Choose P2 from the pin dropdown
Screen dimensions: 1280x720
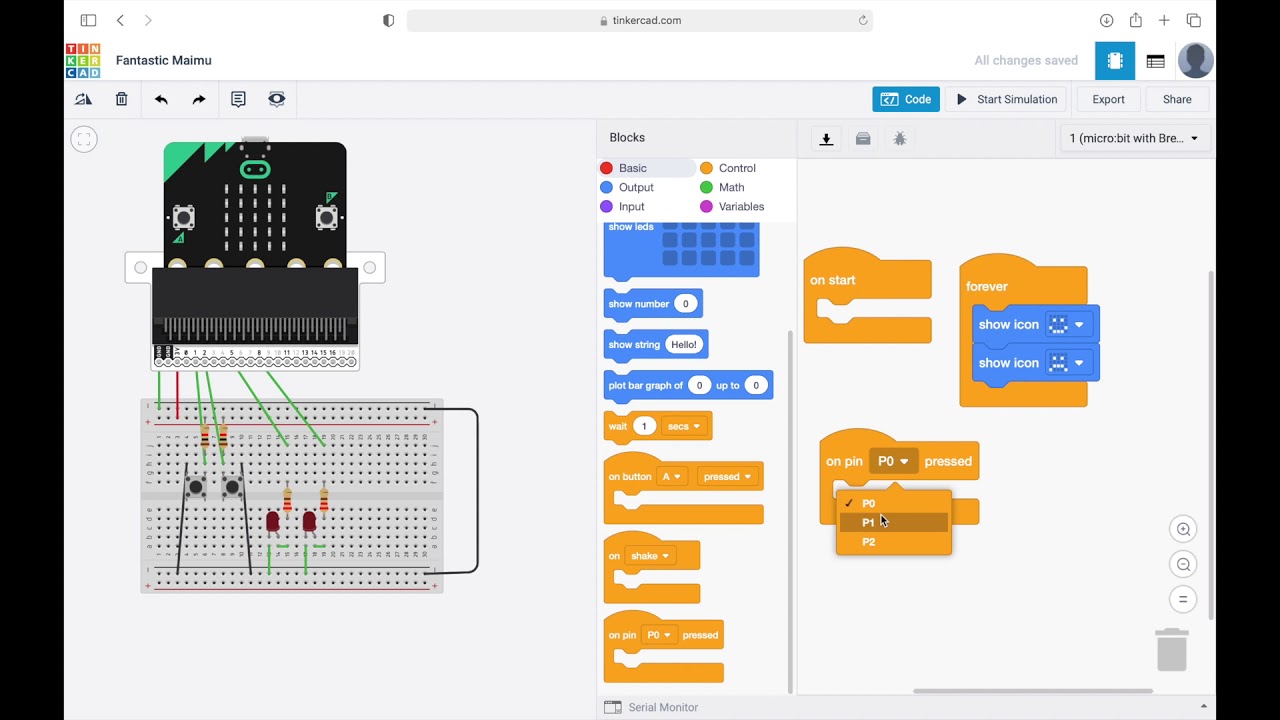point(894,542)
